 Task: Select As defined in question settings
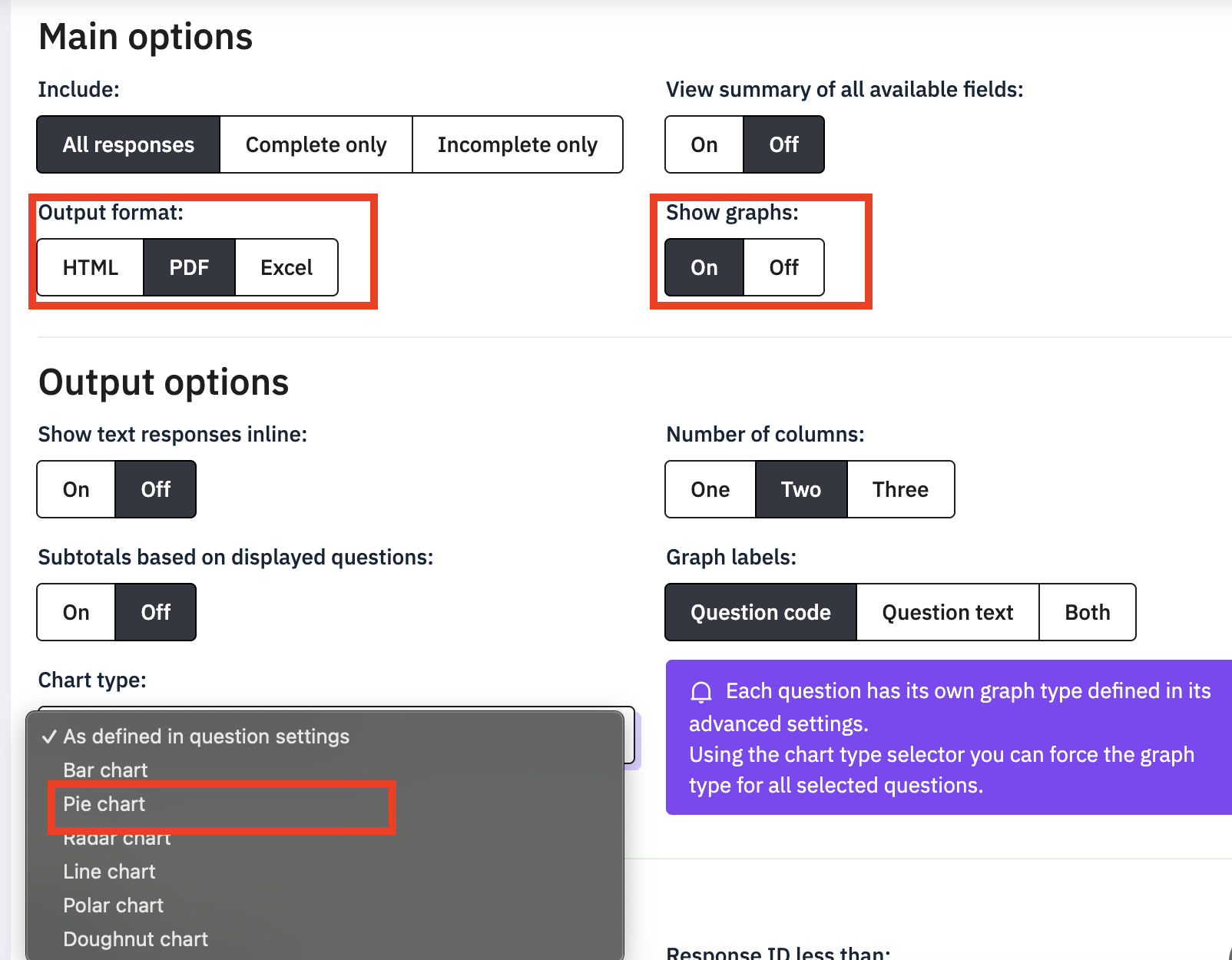click(206, 737)
